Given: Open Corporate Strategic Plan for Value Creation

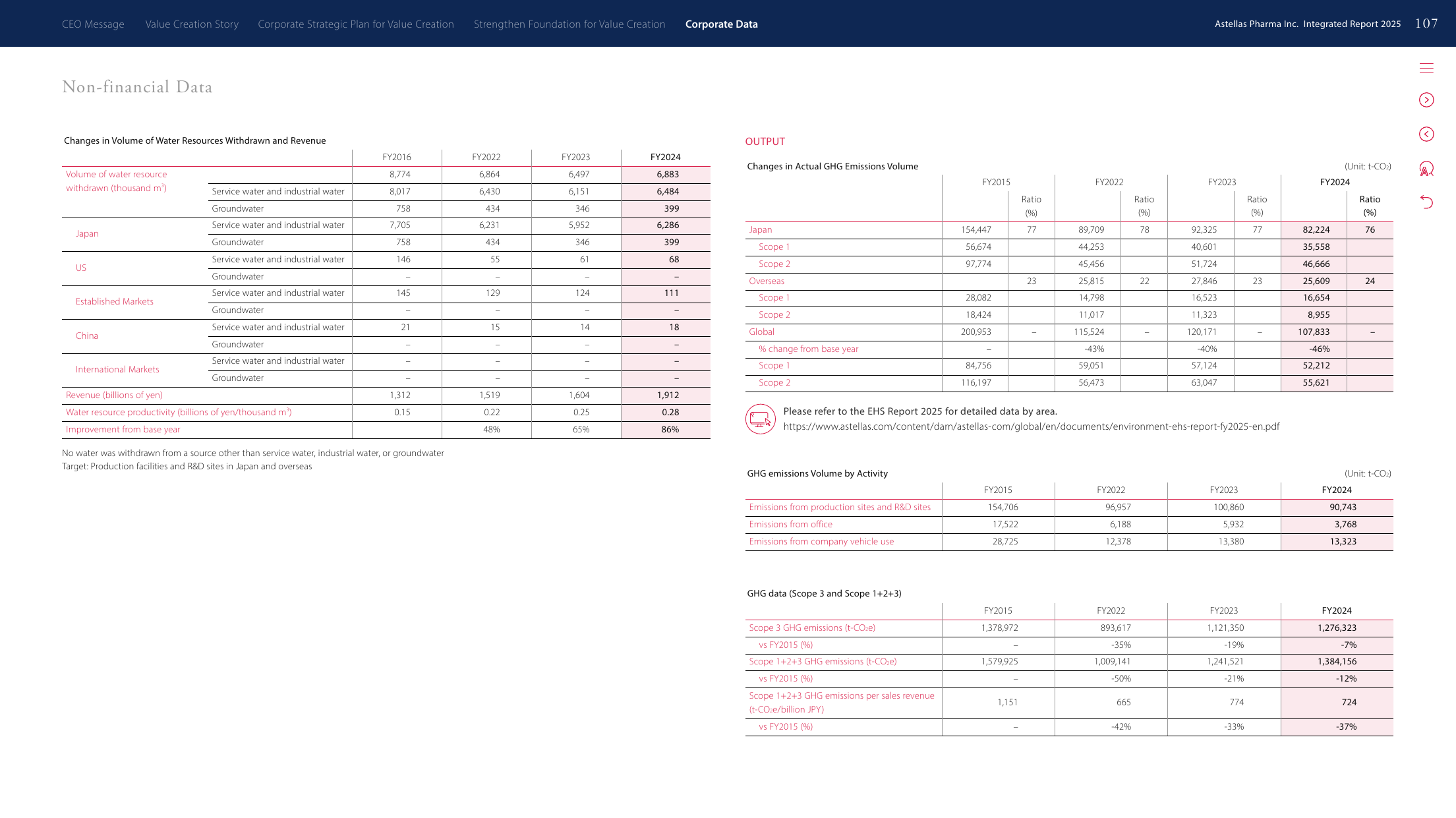Looking at the screenshot, I should point(356,24).
